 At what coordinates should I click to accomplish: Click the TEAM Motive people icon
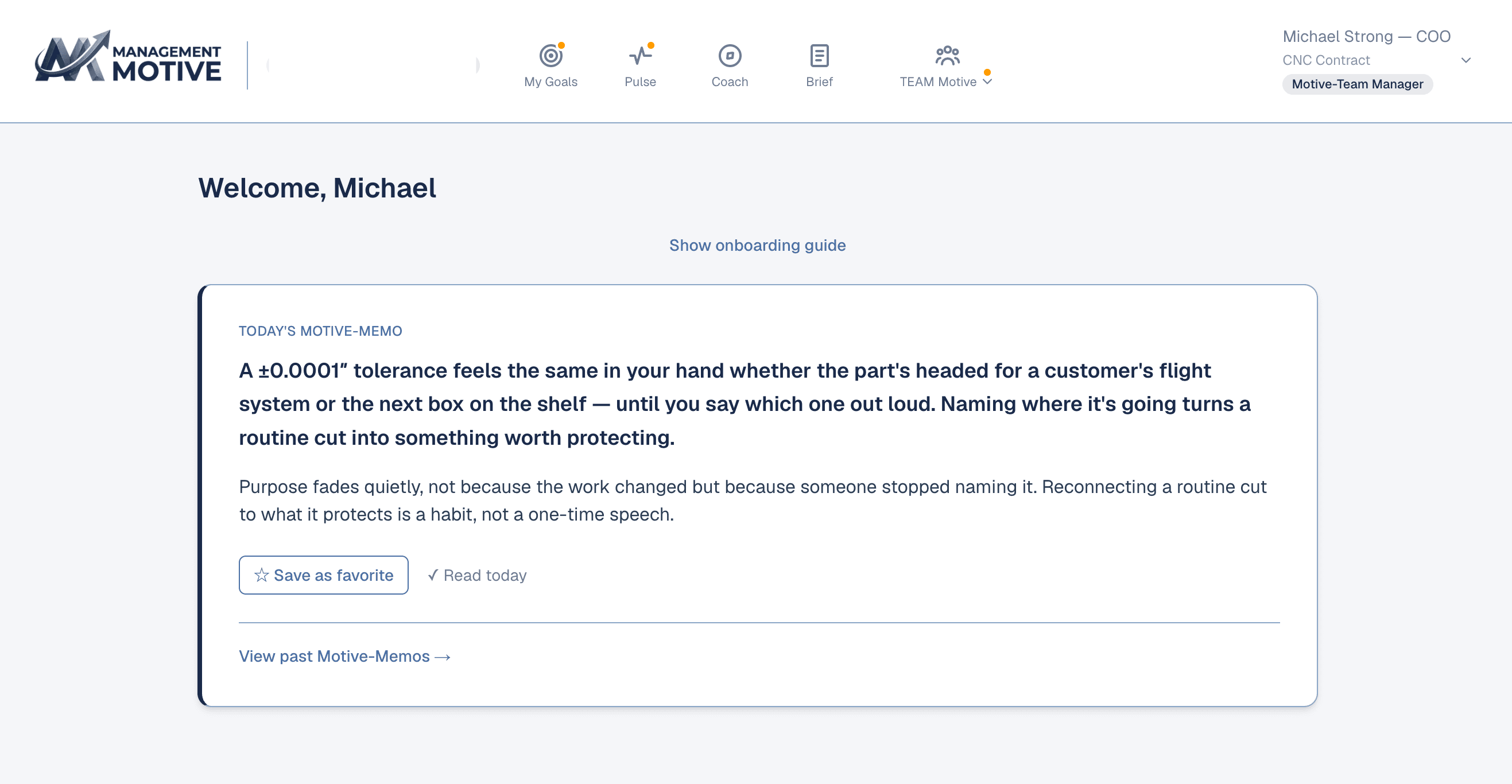(947, 56)
